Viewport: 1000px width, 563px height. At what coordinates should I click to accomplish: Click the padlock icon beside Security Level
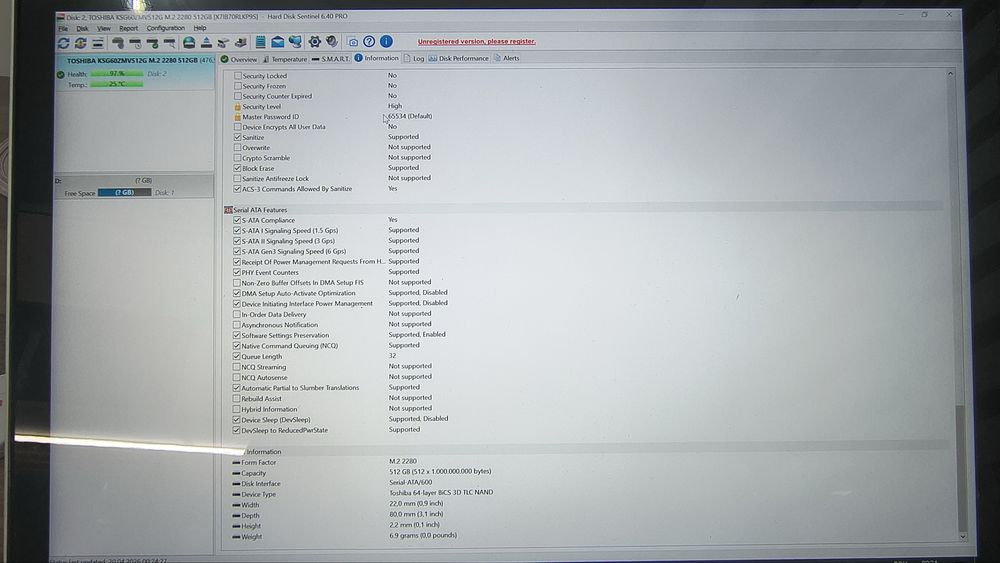pos(237,106)
